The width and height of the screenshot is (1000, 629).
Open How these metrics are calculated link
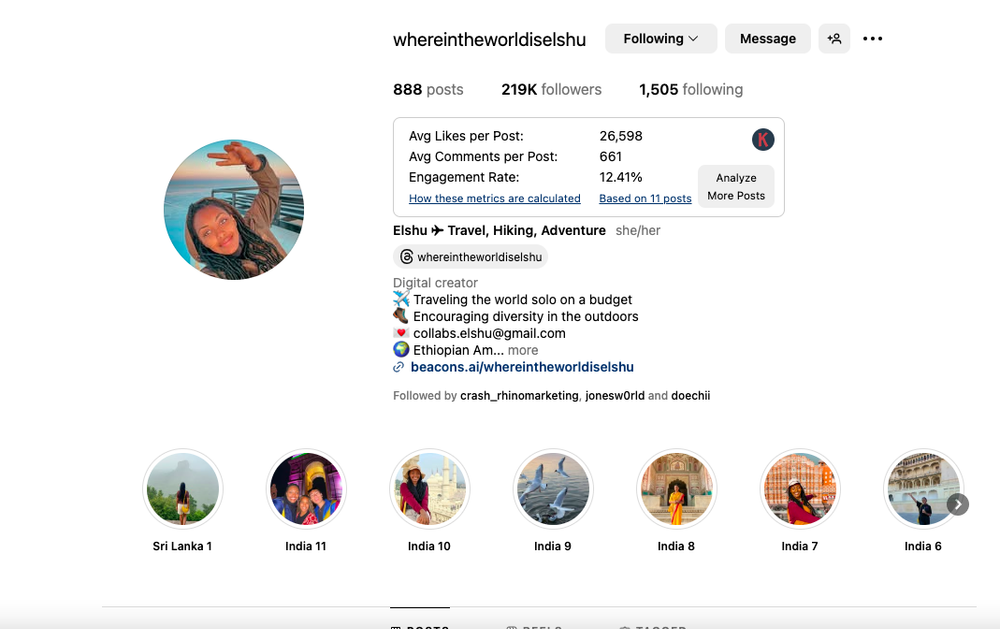(495, 198)
